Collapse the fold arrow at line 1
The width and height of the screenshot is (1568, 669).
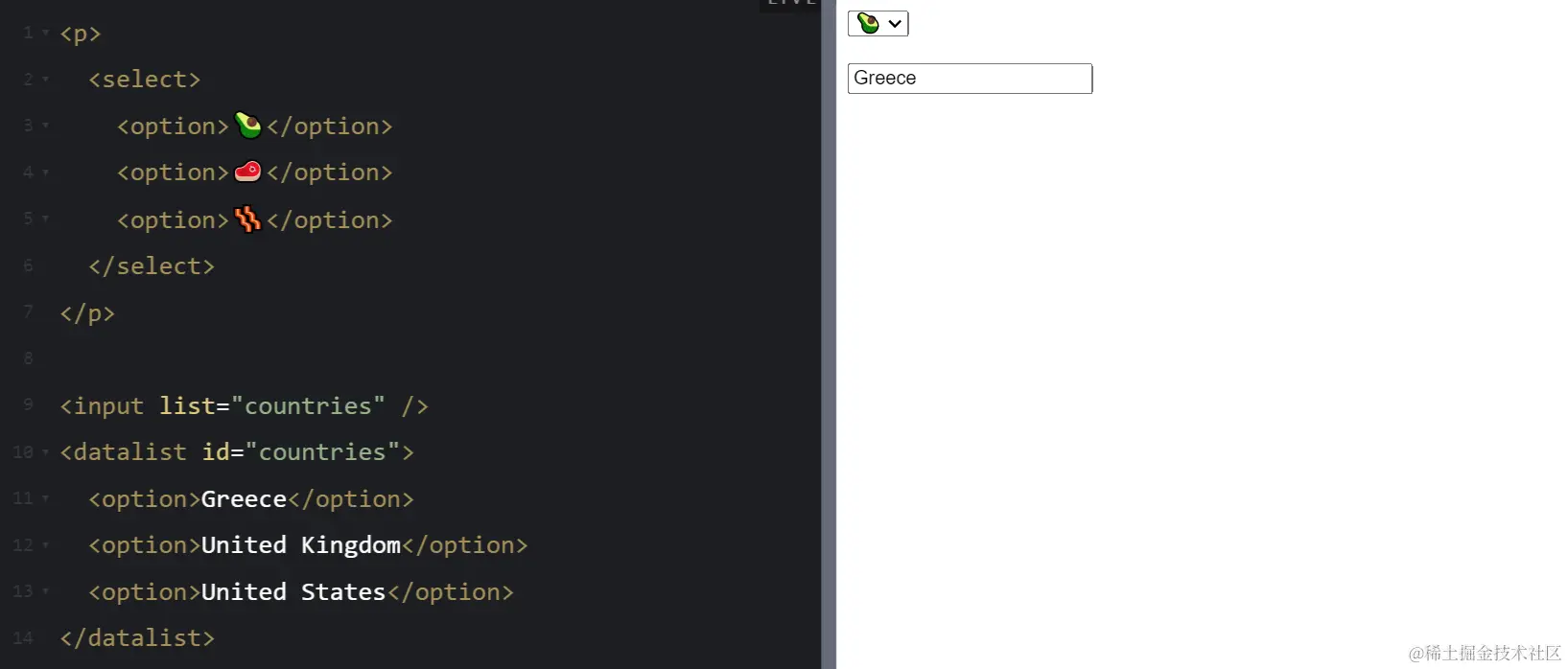[x=45, y=34]
